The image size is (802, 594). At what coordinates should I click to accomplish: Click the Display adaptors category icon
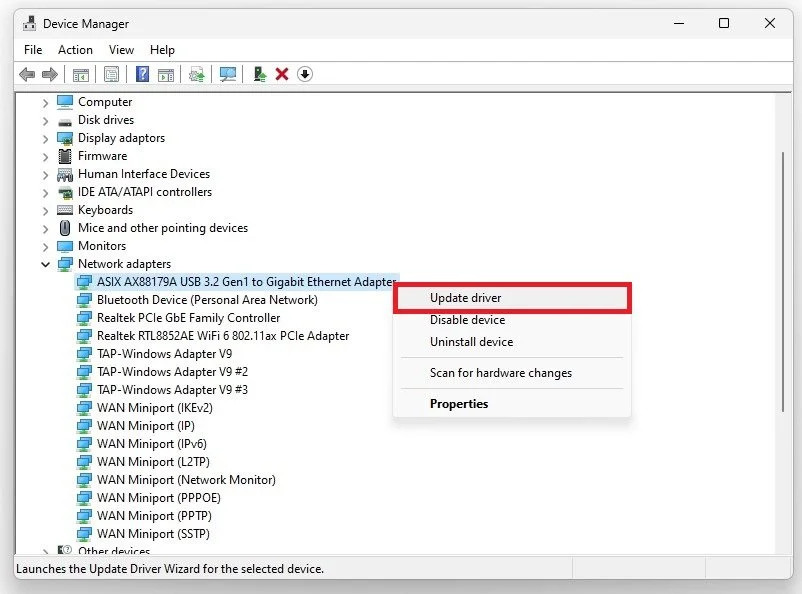(x=65, y=138)
